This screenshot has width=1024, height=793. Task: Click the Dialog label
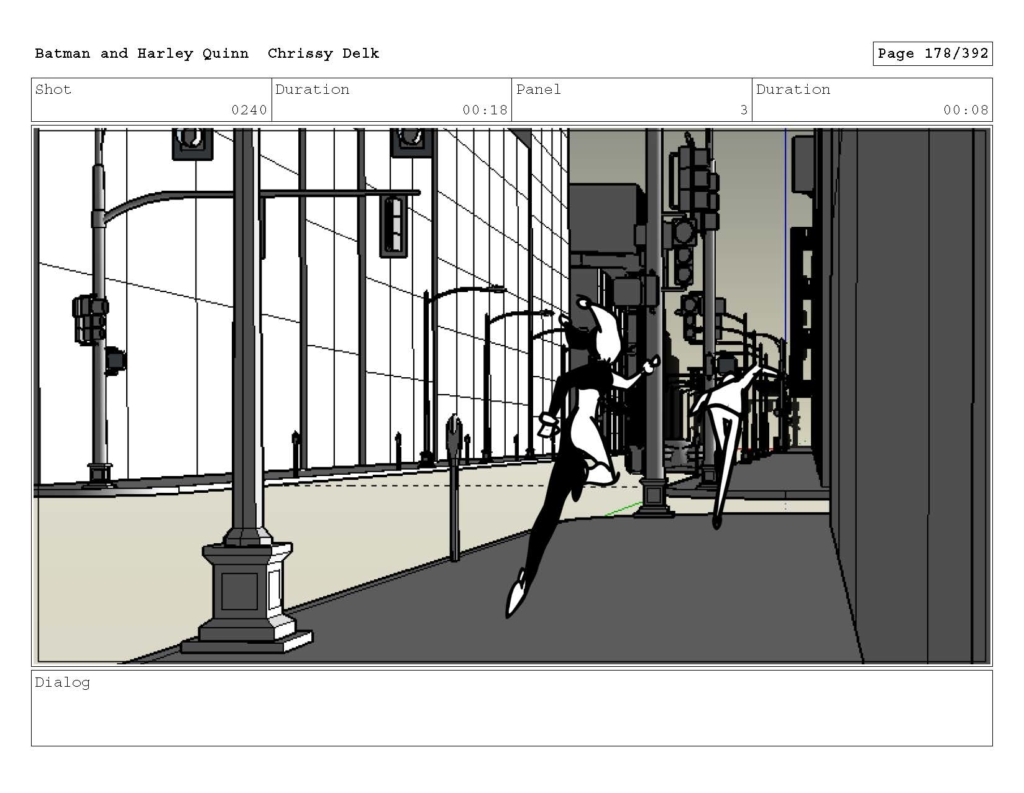(63, 683)
